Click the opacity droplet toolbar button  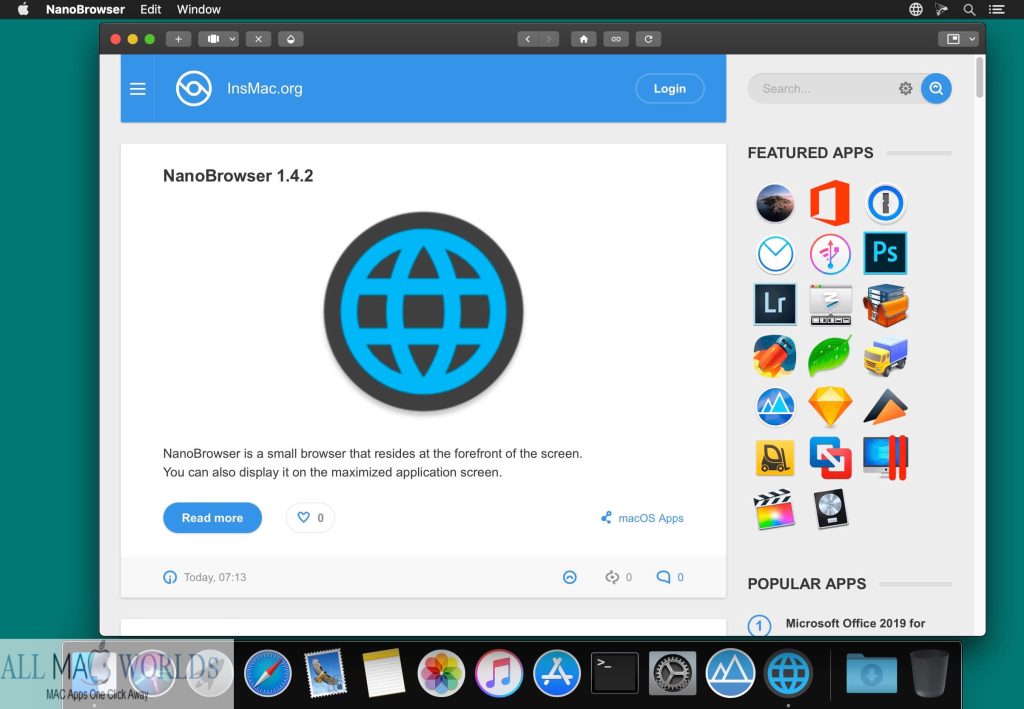(291, 39)
